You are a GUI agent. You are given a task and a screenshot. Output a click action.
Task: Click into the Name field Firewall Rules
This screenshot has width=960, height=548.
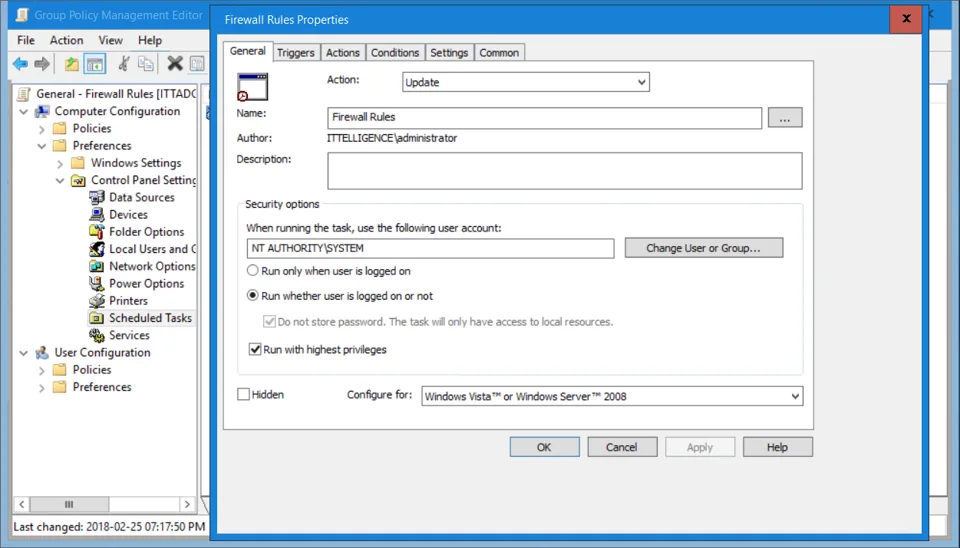[x=544, y=118]
